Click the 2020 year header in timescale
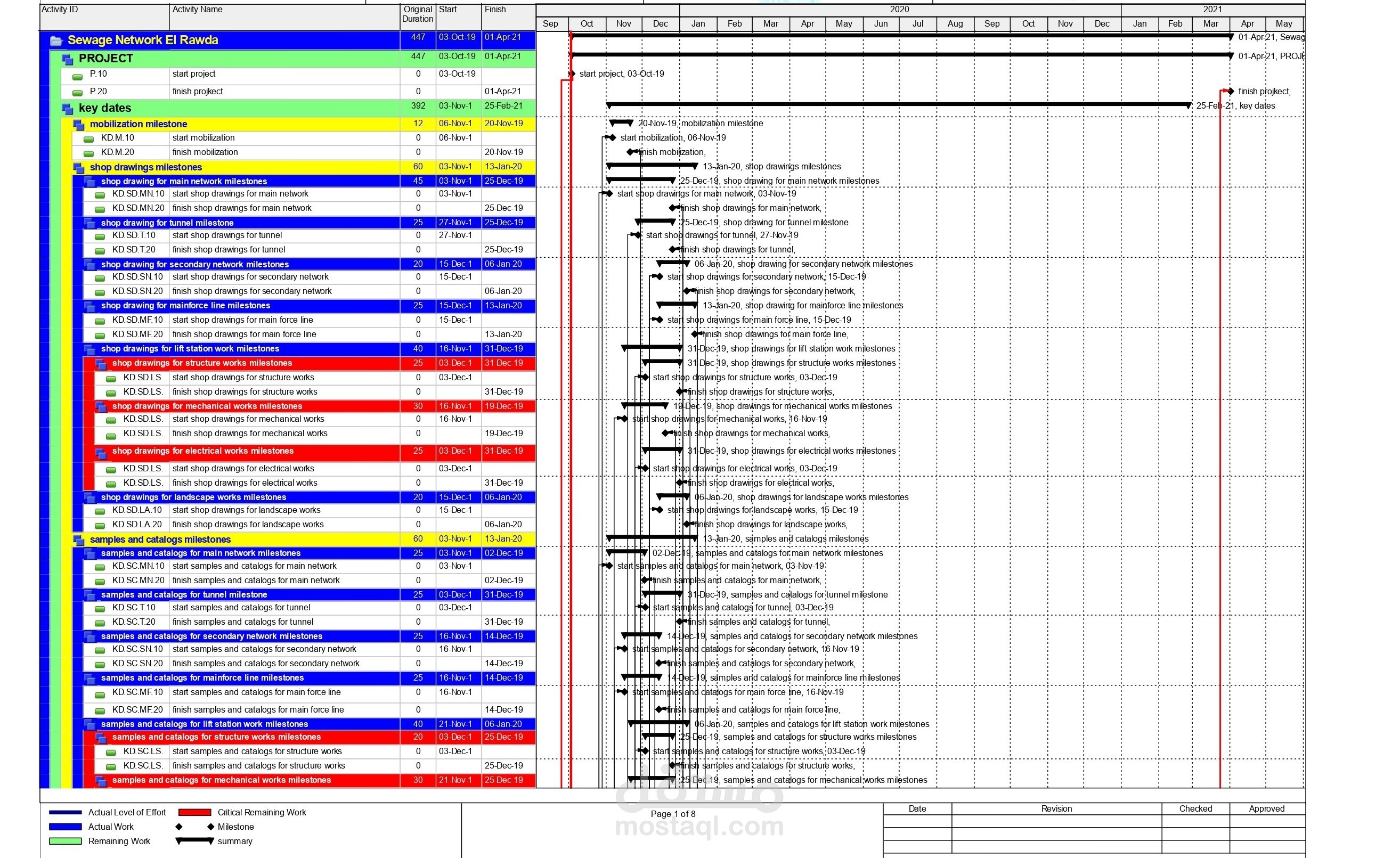This screenshot has height=858, width=1400. 900,10
